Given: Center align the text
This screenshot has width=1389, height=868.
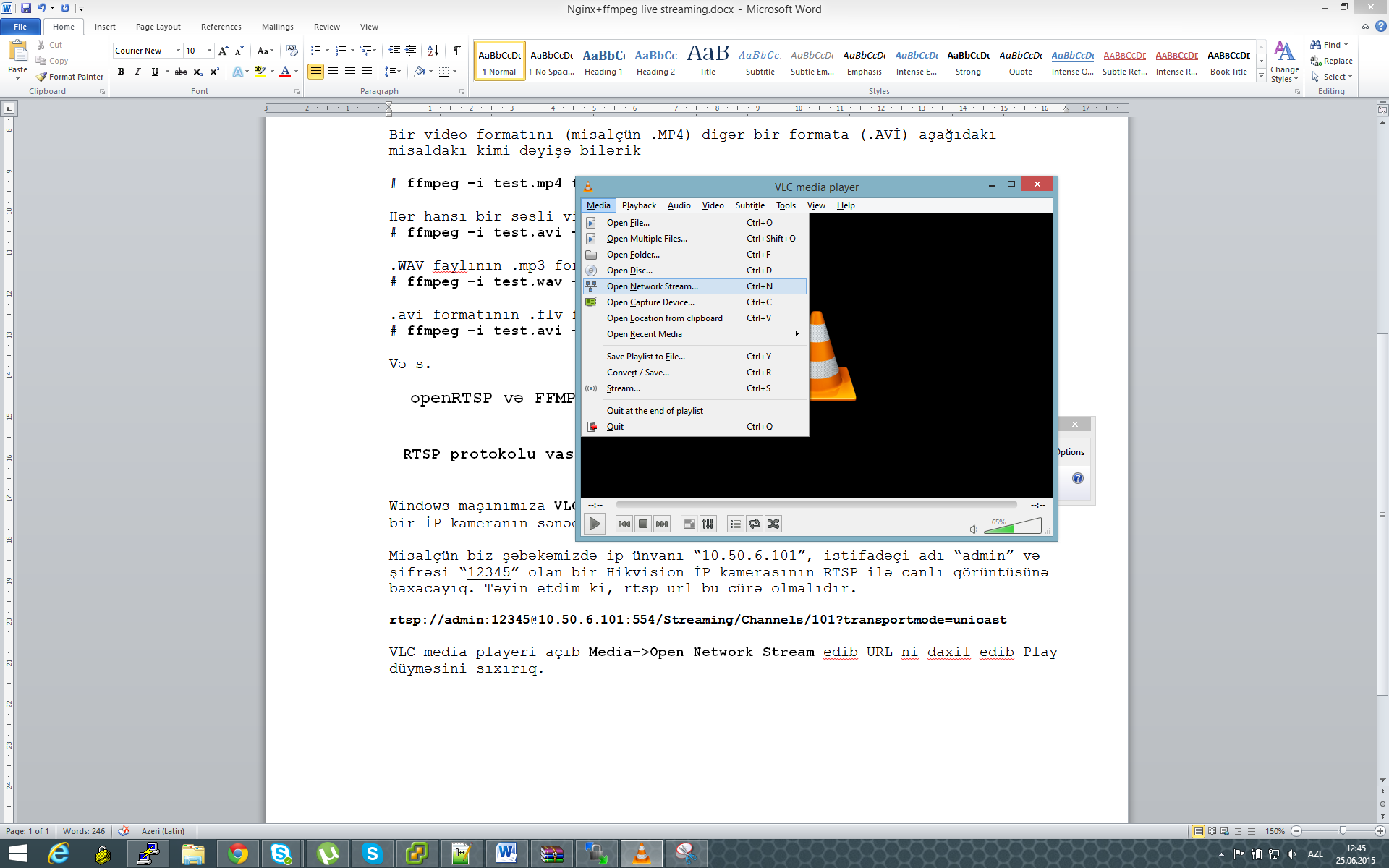Looking at the screenshot, I should tap(333, 72).
